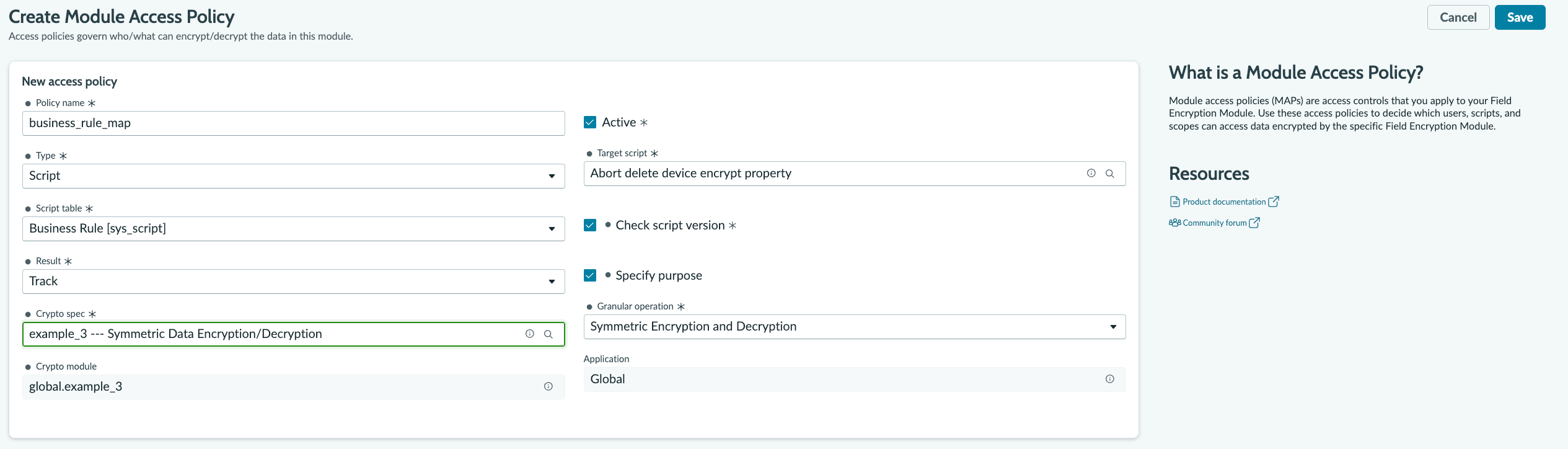Click the Crypto module info icon

coord(548,386)
